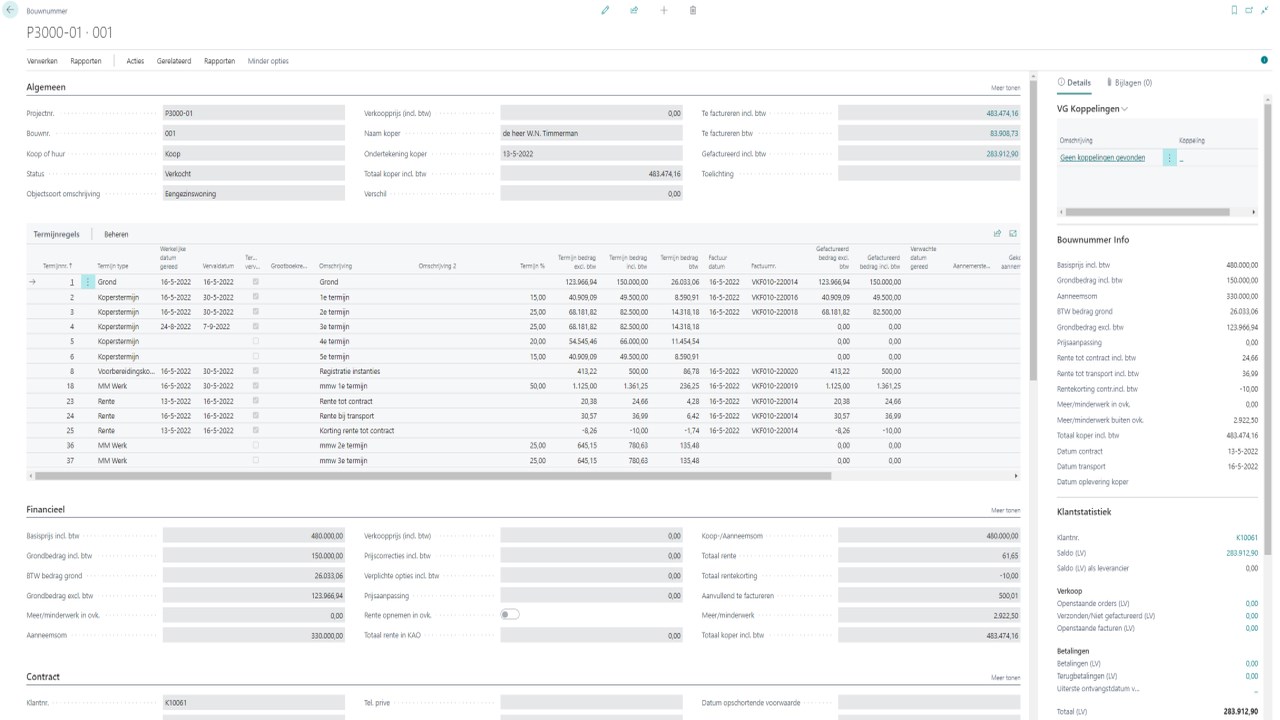Toggle the checkbox for the 2e termijn row
The image size is (1280, 720).
pos(255,312)
